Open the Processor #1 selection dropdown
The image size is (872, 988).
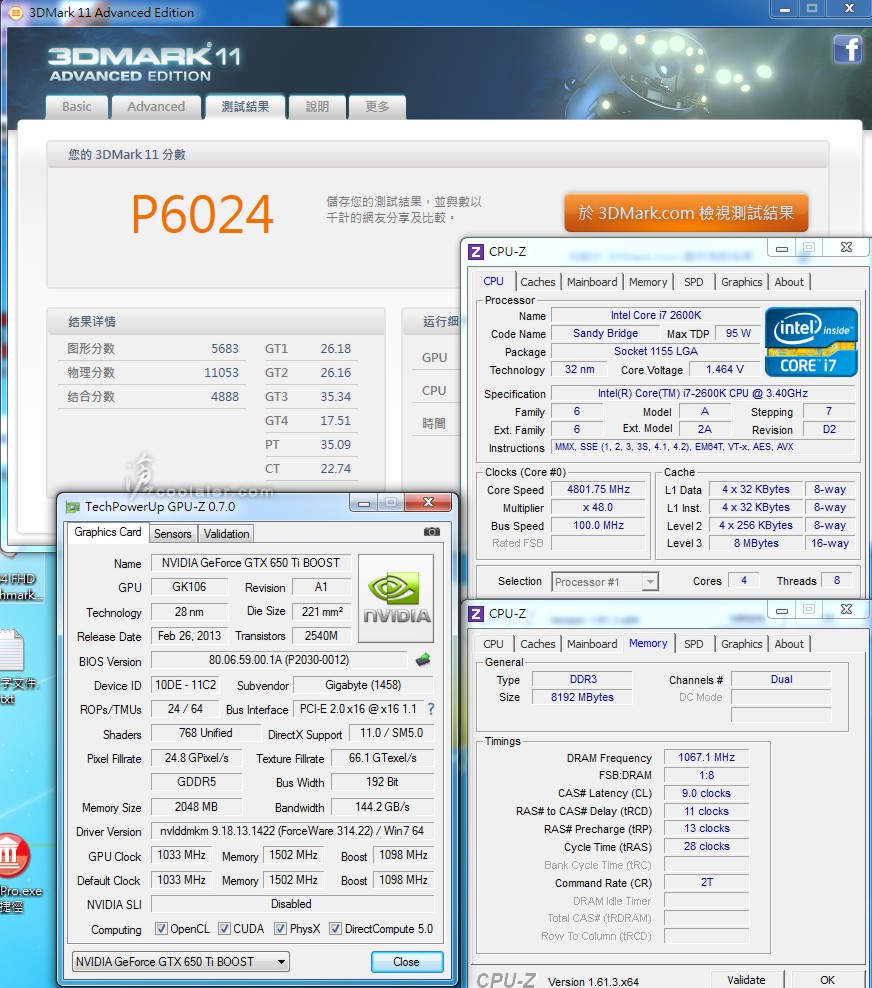605,582
